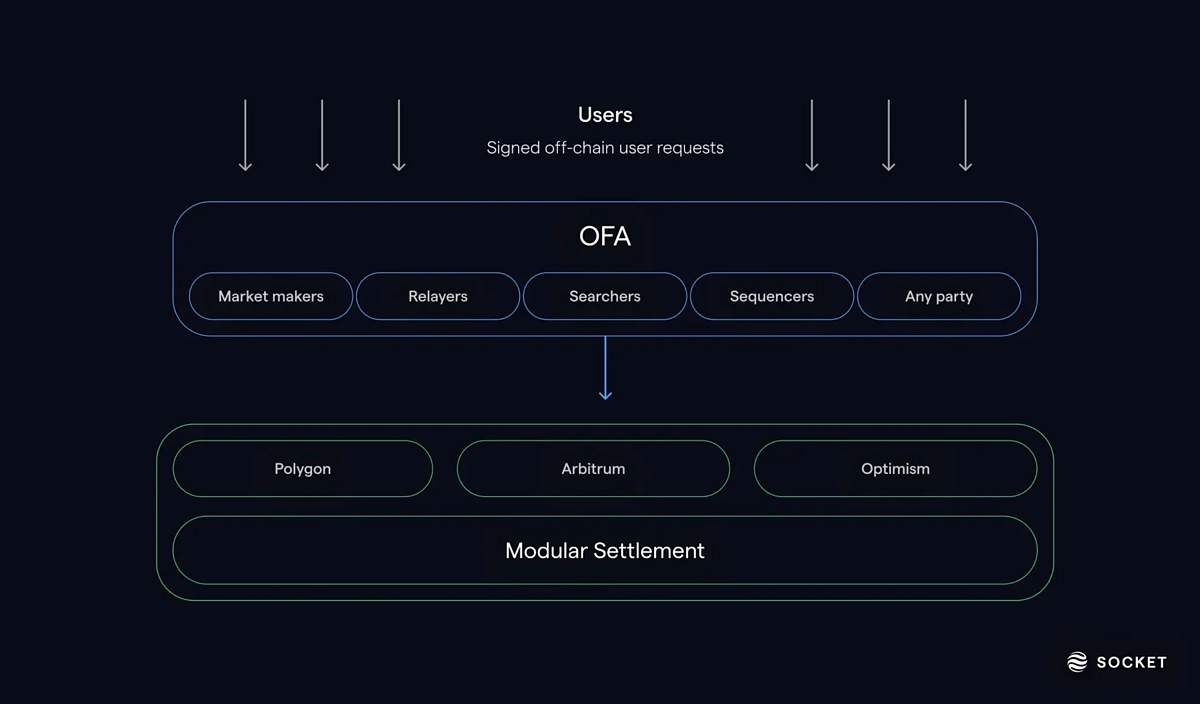1200x704 pixels.
Task: Select the Relayers pill
Action: pyautogui.click(x=438, y=296)
